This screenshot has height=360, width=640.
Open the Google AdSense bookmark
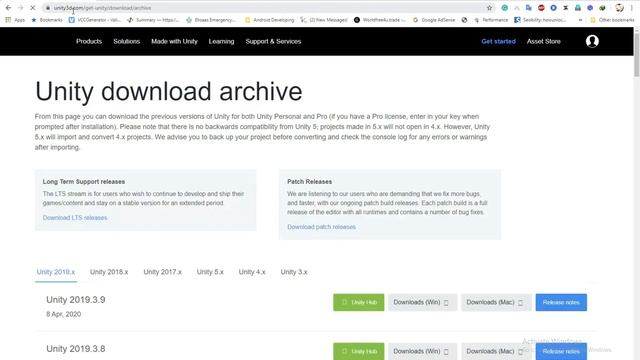[x=434, y=20]
